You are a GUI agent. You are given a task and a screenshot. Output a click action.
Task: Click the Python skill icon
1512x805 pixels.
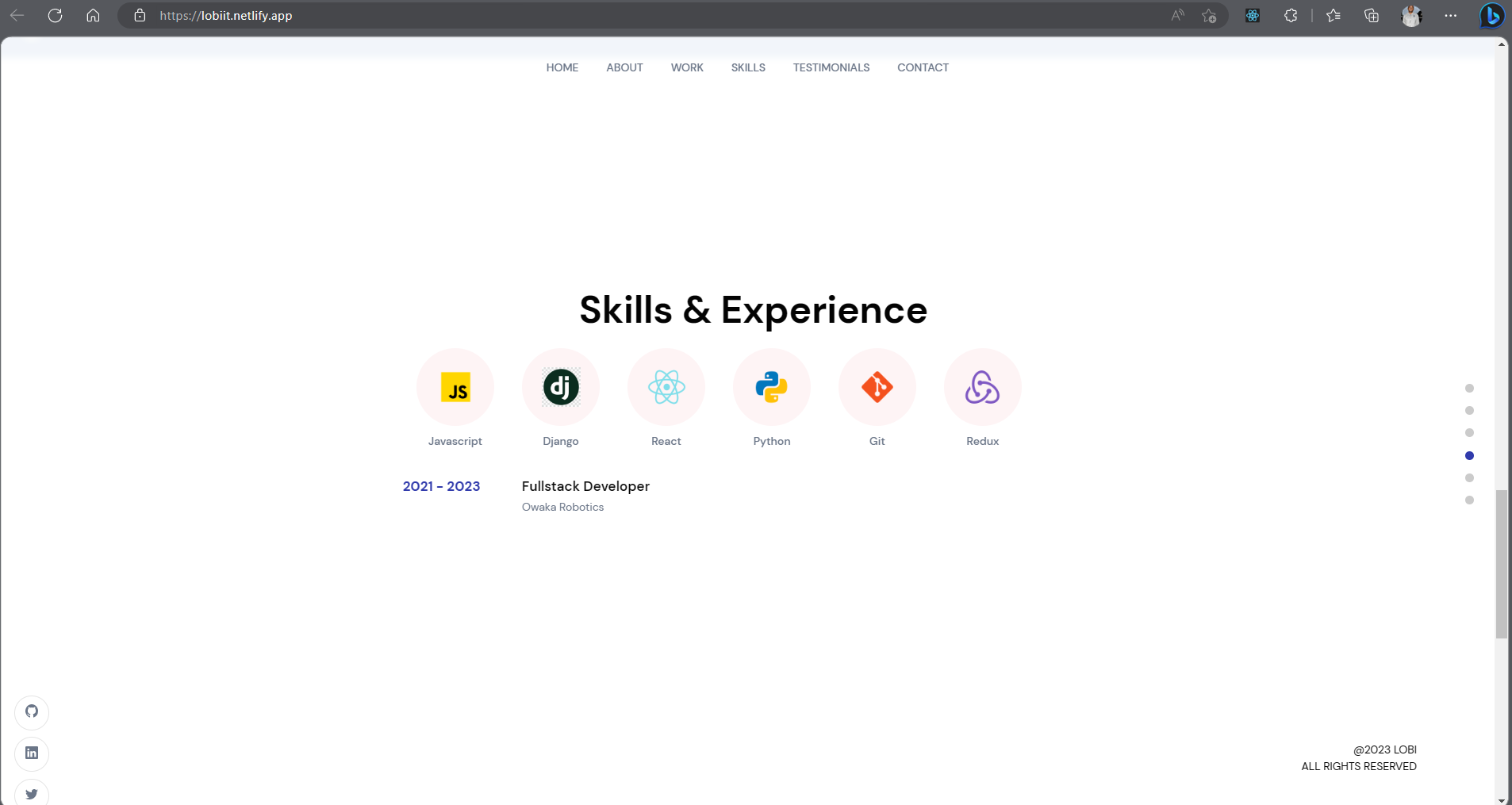point(771,388)
